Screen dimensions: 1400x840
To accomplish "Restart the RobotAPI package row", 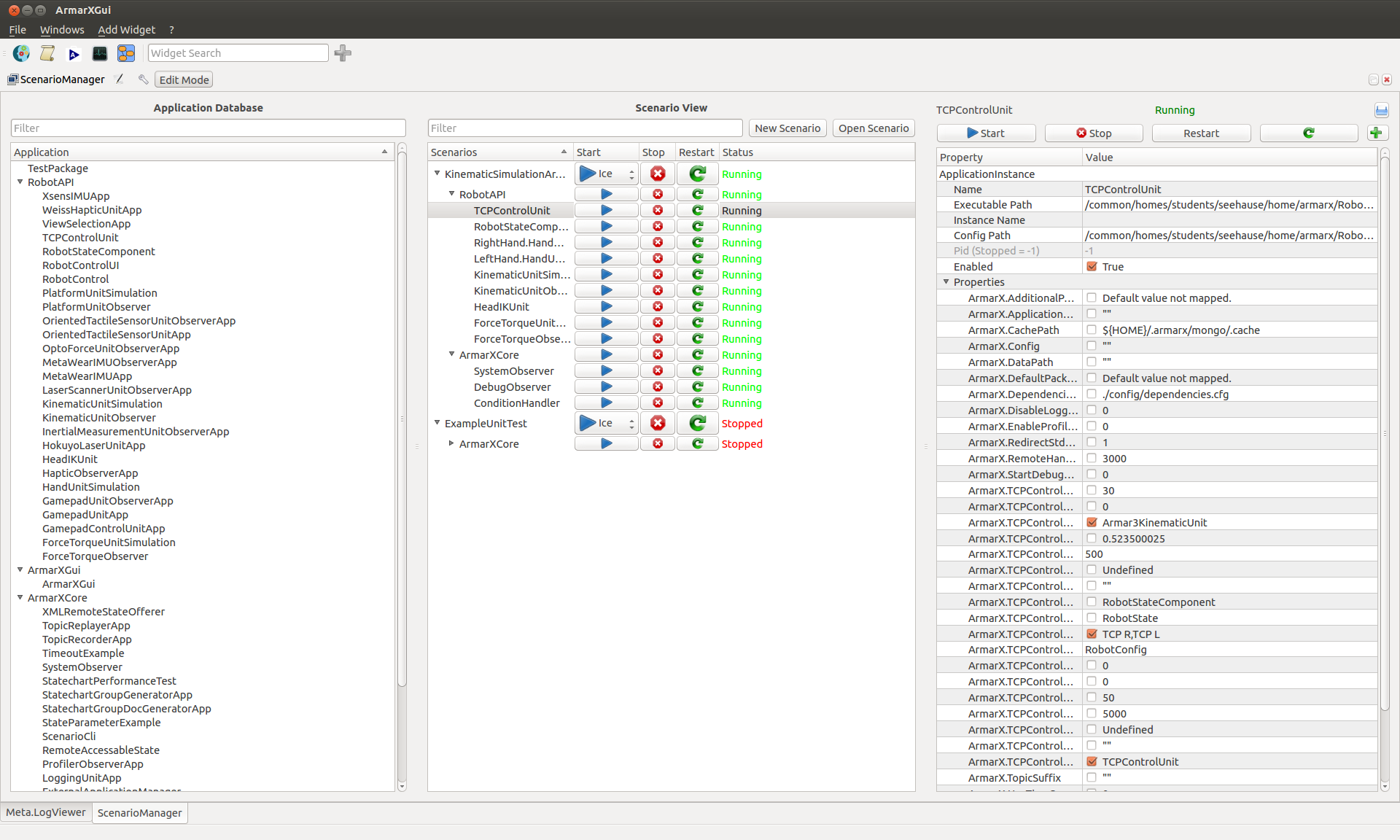I will (698, 195).
